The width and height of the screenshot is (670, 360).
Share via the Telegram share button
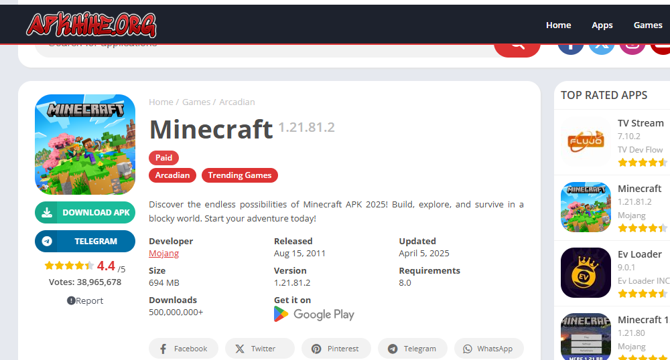coord(412,348)
